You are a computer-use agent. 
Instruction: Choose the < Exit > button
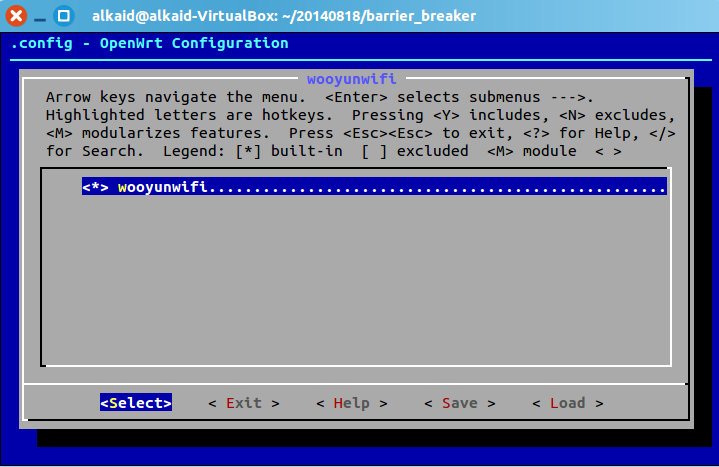[243, 403]
